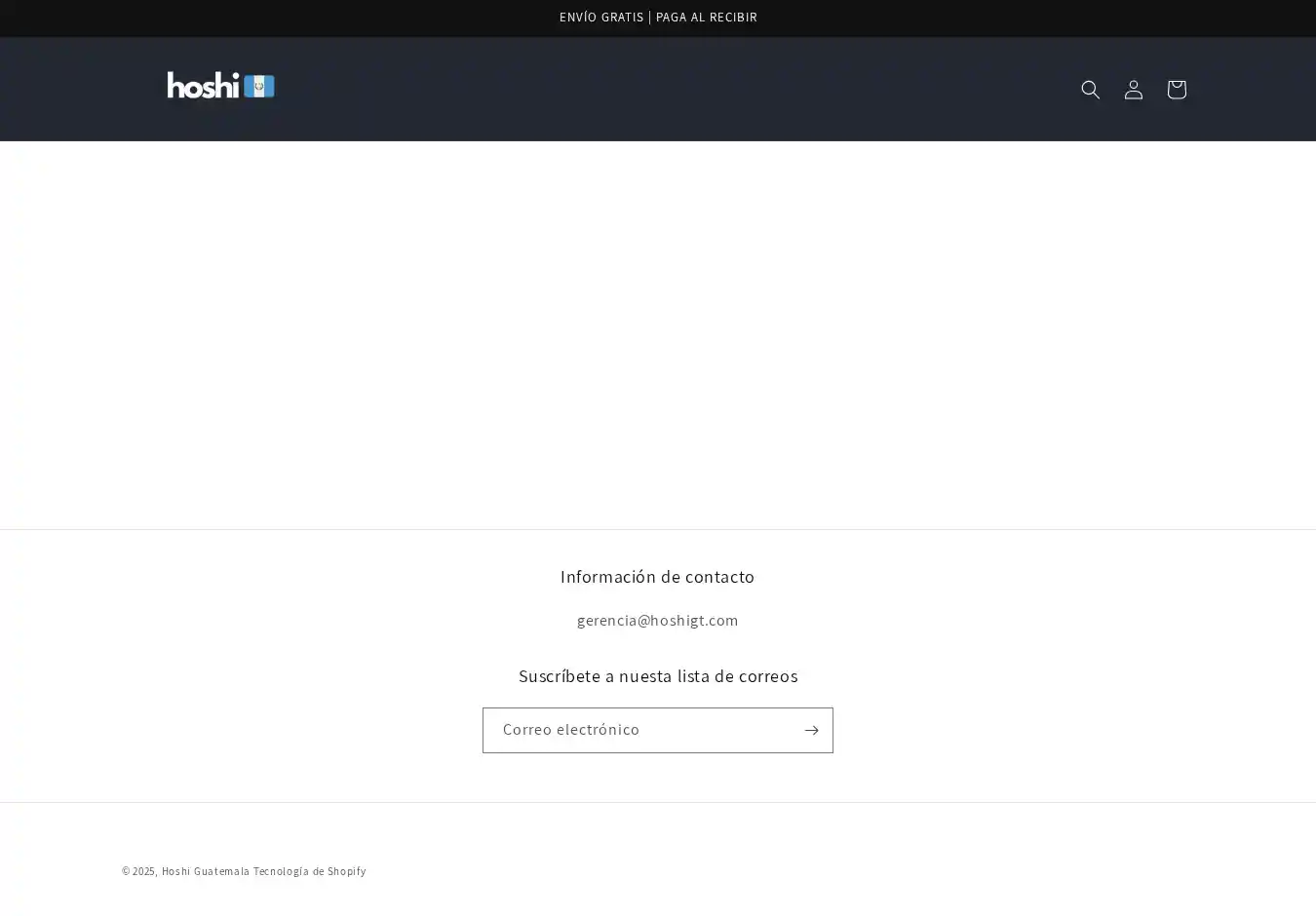Screen dimensions: 1316x916
Task: Click the PAGA AL RECIBIR text
Action: (706, 18)
